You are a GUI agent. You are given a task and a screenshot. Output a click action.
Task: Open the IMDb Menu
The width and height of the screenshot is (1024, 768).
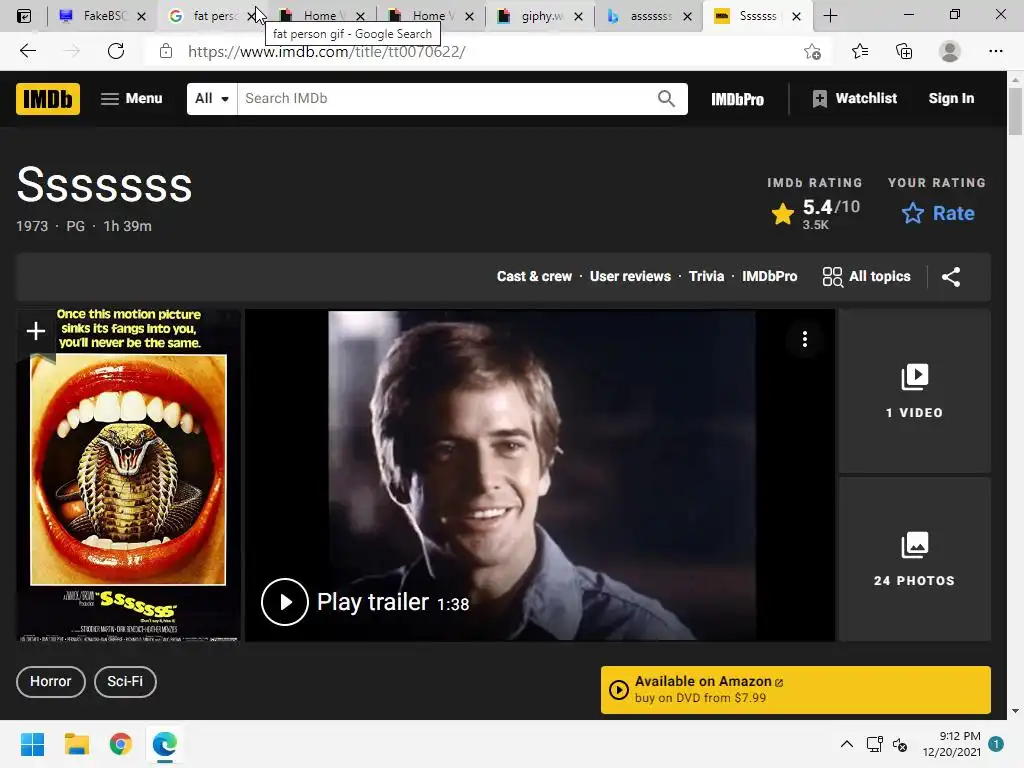click(131, 99)
